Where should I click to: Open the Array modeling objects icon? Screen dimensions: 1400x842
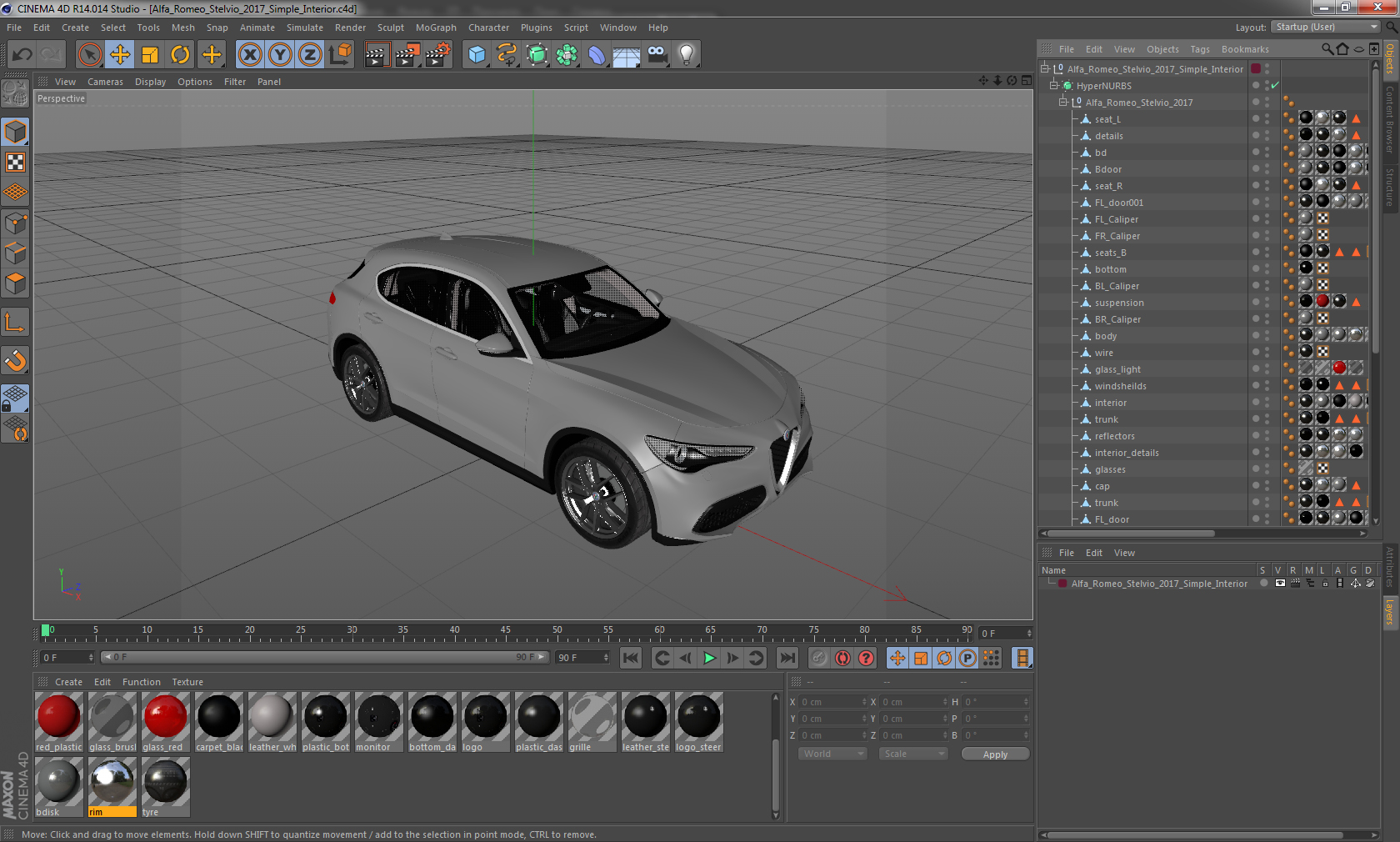click(x=567, y=55)
